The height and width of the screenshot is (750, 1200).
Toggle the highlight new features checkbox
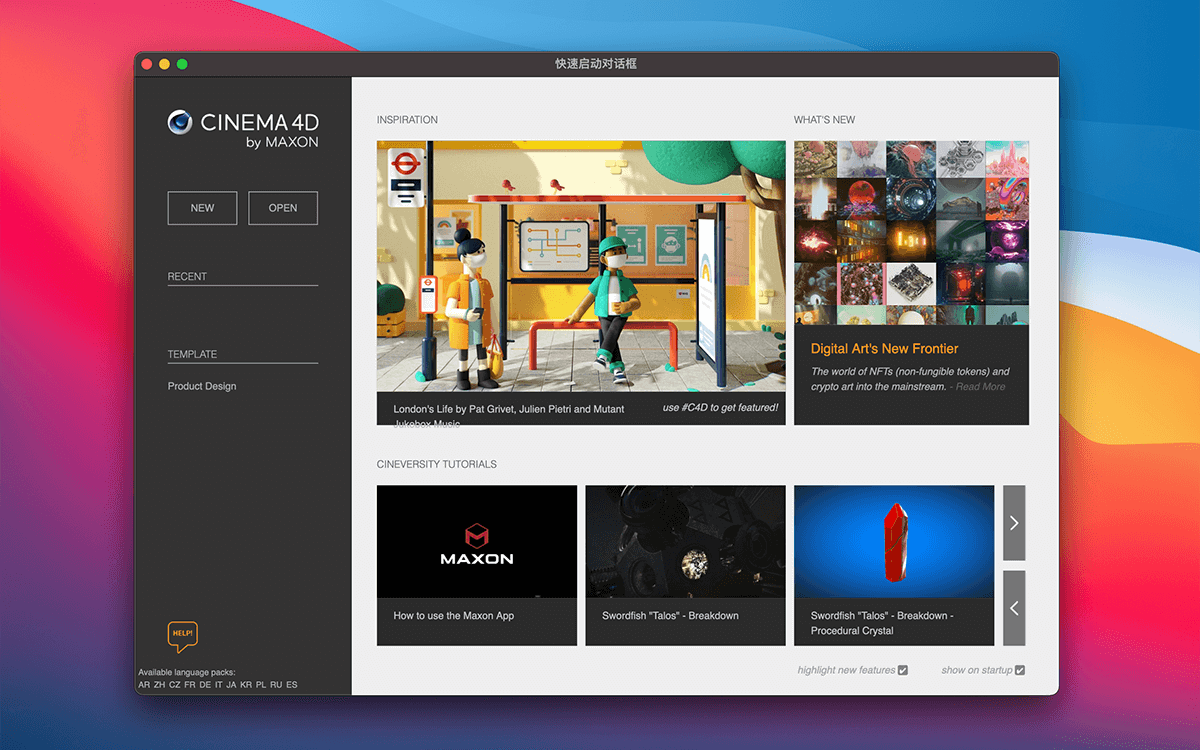(x=903, y=670)
